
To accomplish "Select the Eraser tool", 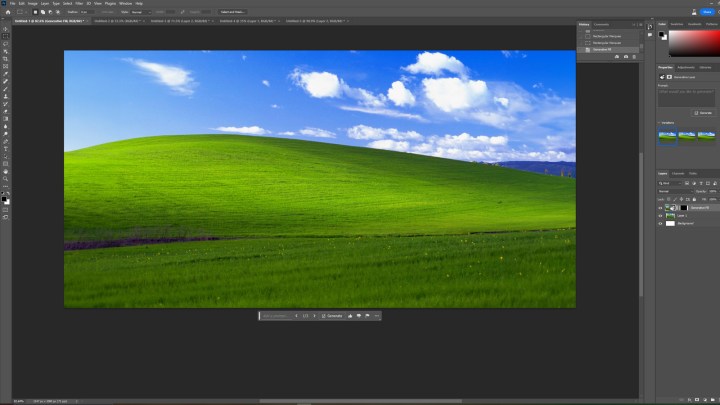I will [x=6, y=111].
